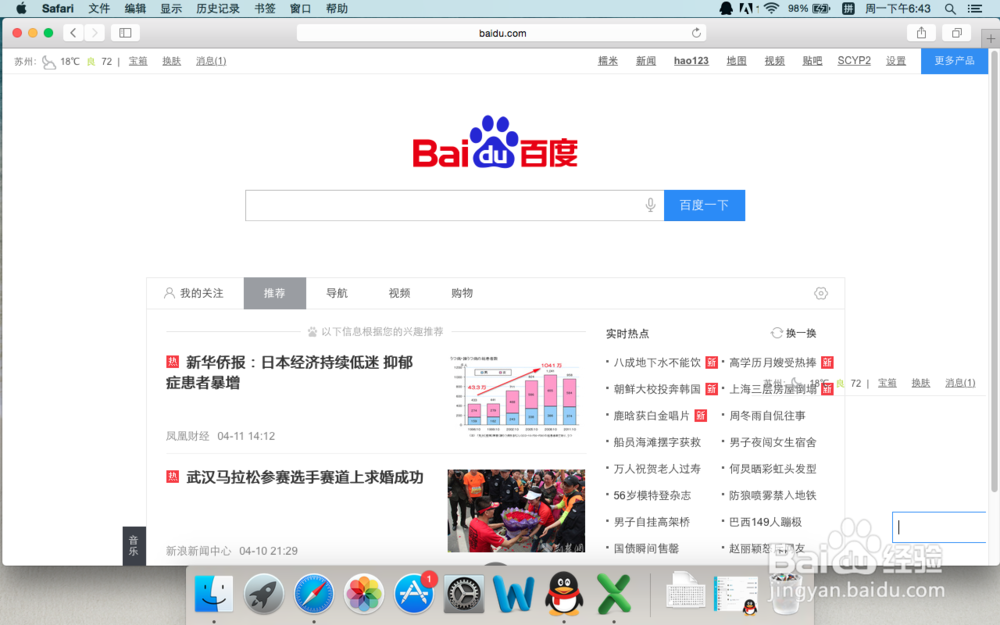This screenshot has width=1000, height=625.
Task: Click the 百度一下 search button
Action: tap(704, 205)
